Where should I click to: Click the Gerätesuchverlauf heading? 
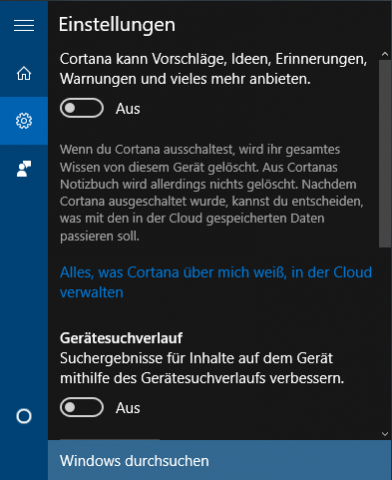point(121,338)
